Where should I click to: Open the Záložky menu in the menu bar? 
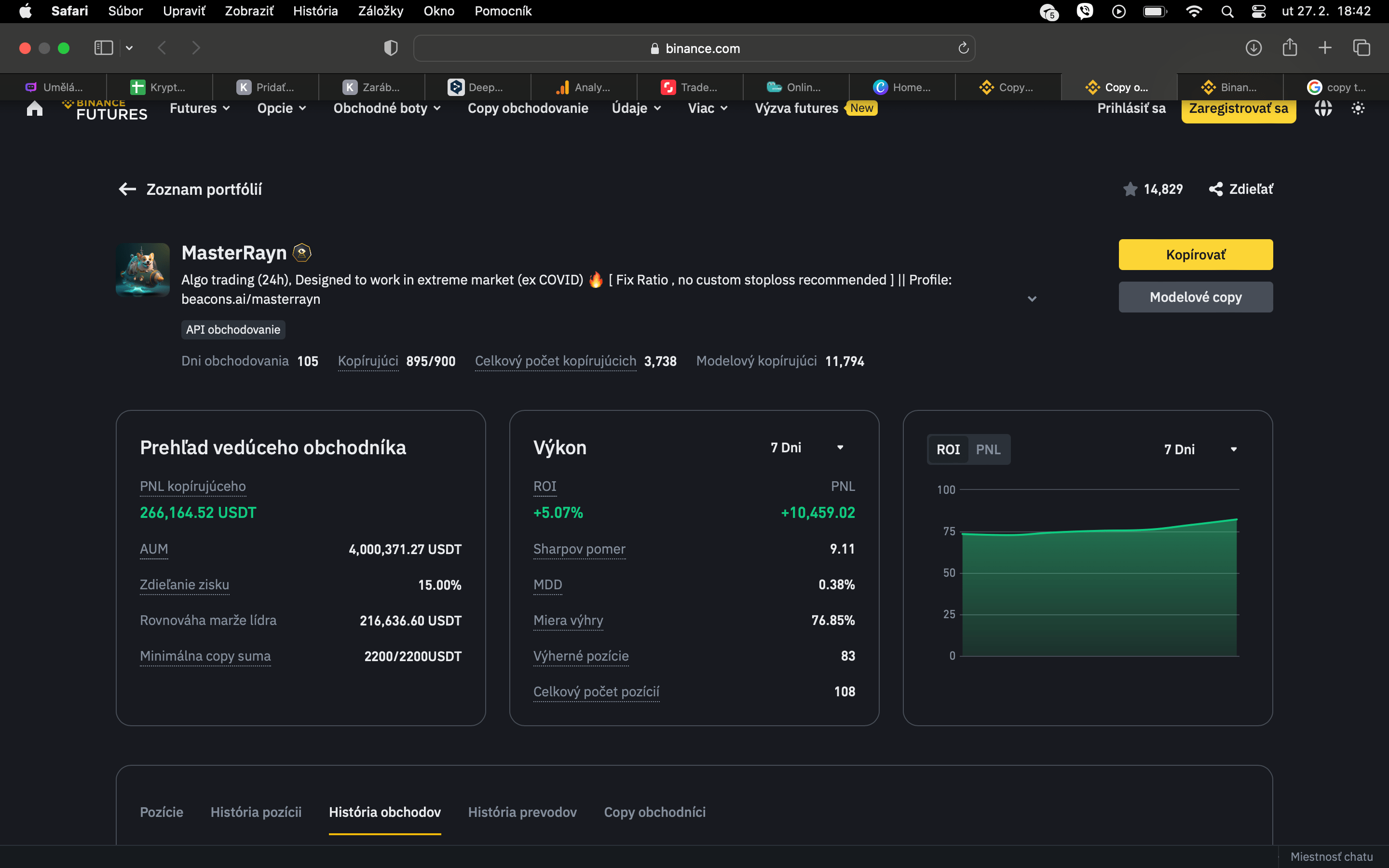tap(380, 11)
